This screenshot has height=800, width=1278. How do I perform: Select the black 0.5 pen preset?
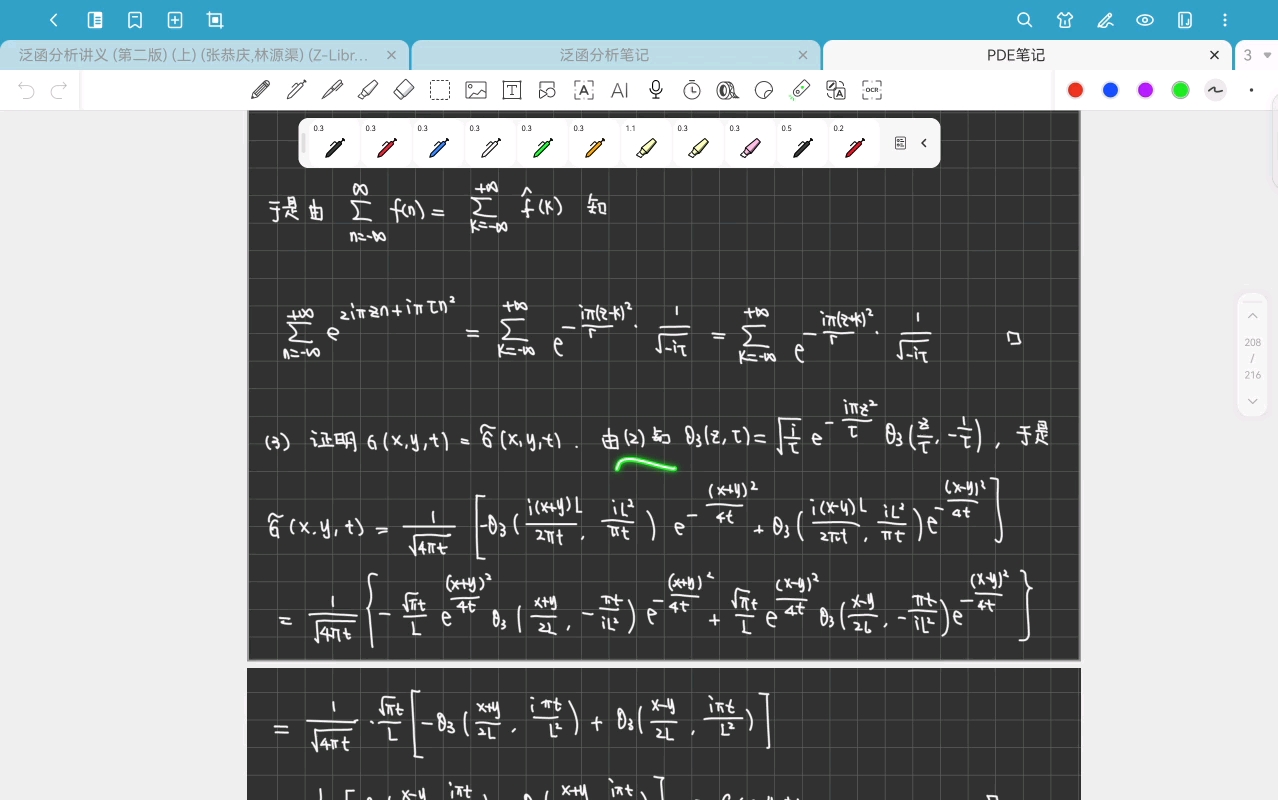(x=802, y=144)
